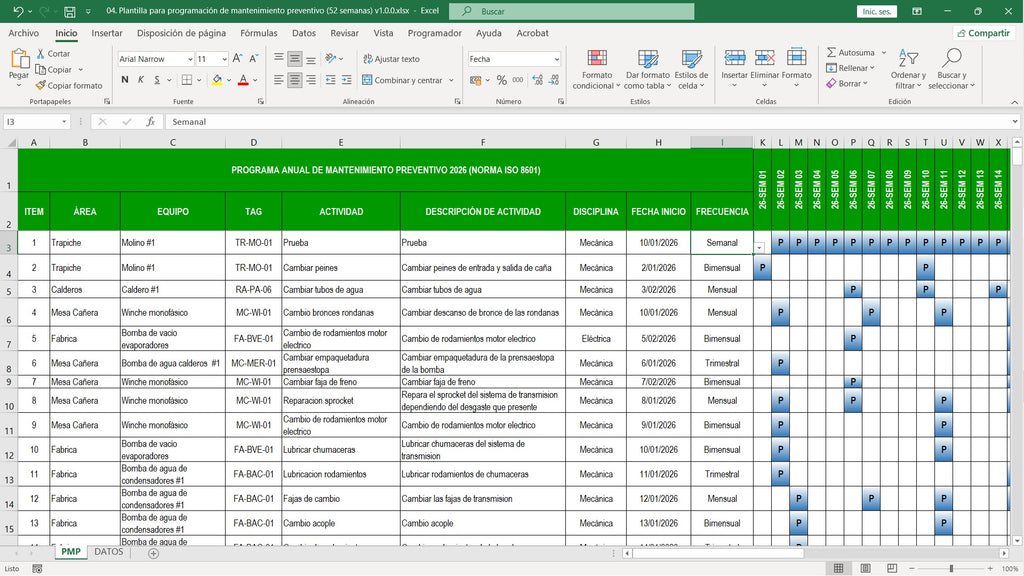The height and width of the screenshot is (576, 1024).
Task: Open the font size dropdown
Action: [224, 59]
